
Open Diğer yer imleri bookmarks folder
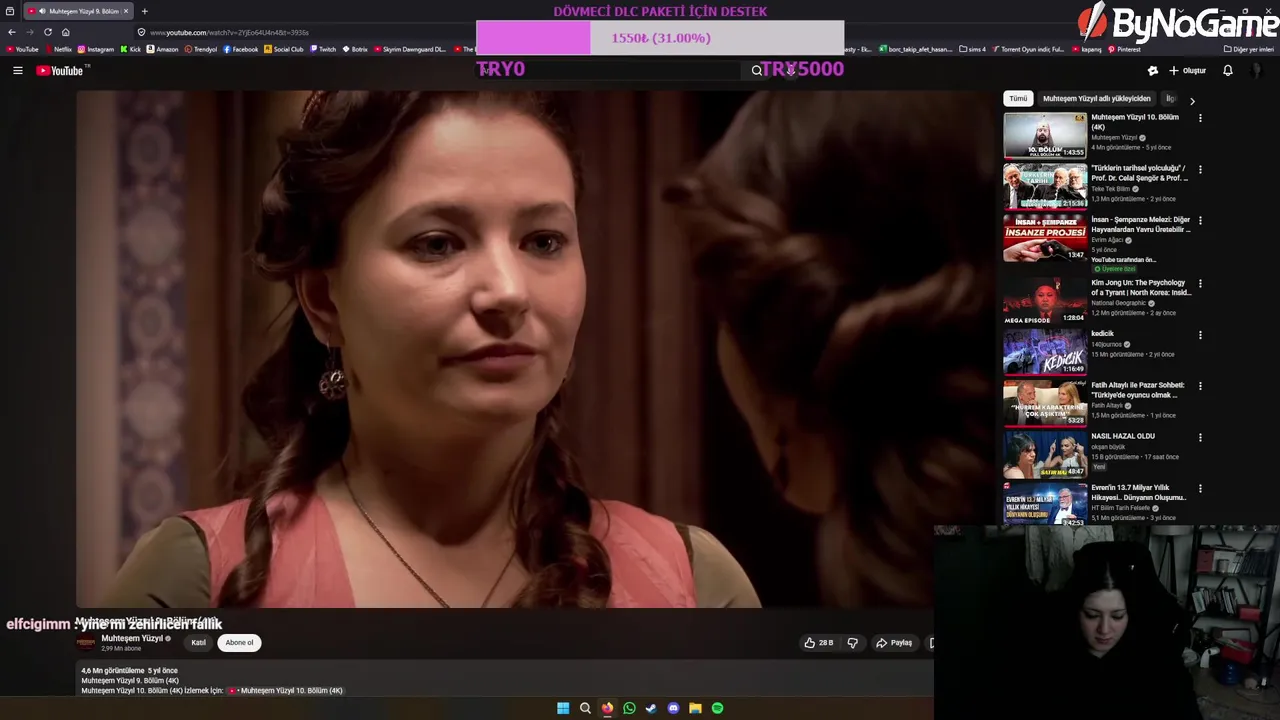point(1249,49)
